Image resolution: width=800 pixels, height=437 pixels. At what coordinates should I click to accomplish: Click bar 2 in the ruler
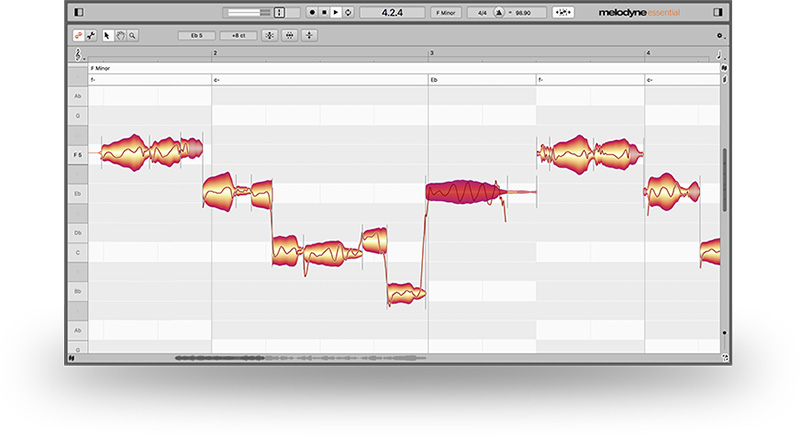tap(215, 53)
